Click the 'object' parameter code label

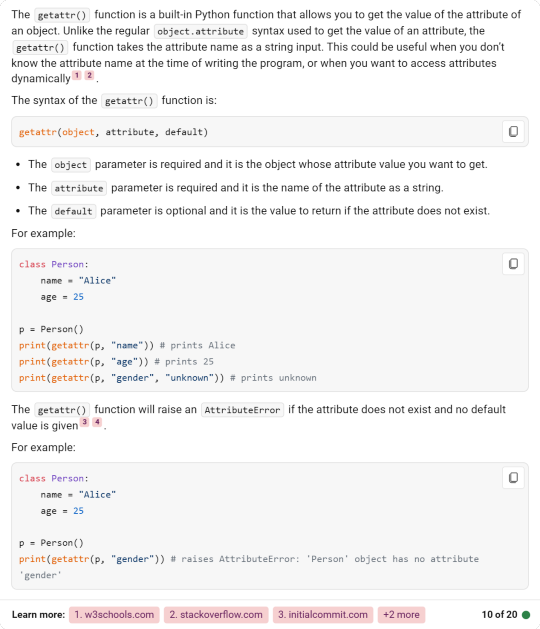click(71, 165)
